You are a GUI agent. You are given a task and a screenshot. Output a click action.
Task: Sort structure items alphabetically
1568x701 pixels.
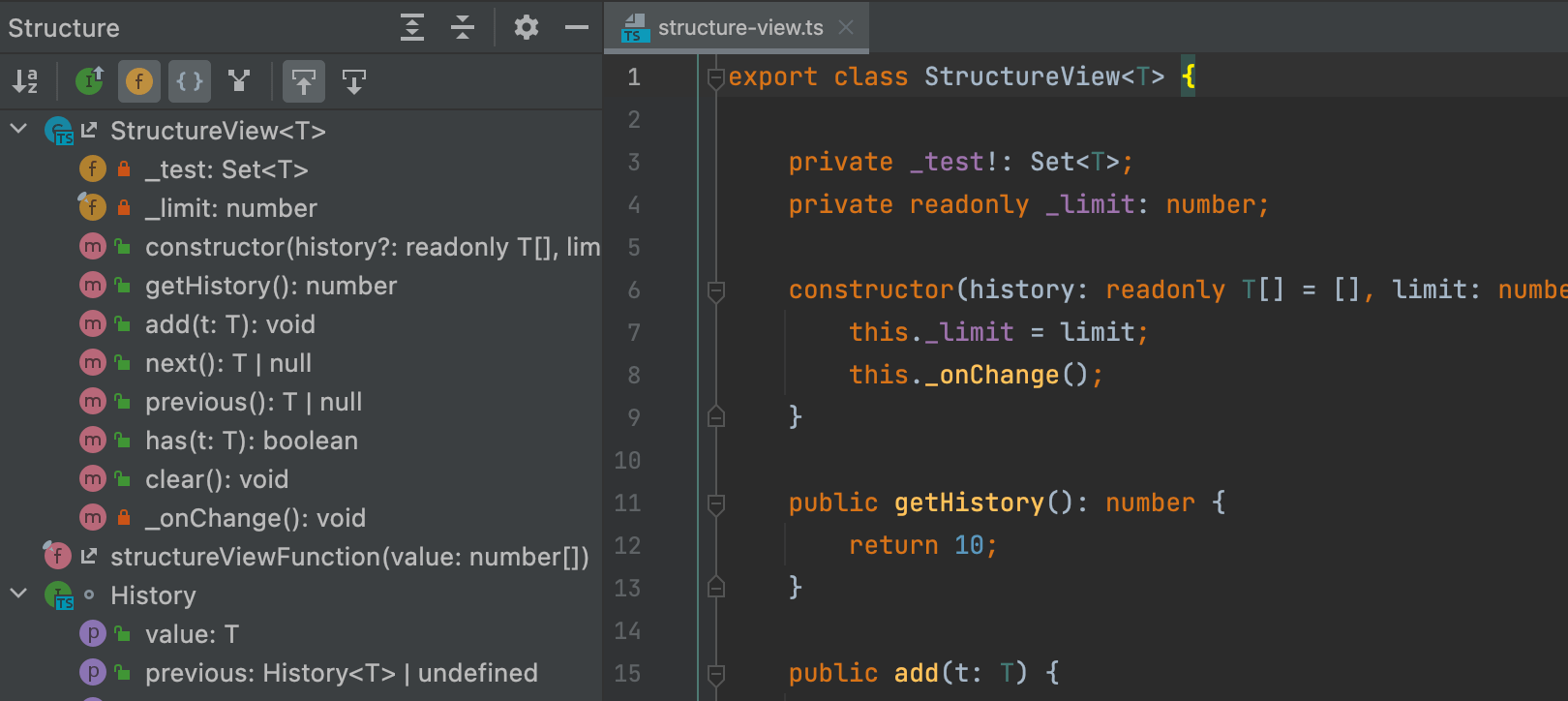(25, 81)
